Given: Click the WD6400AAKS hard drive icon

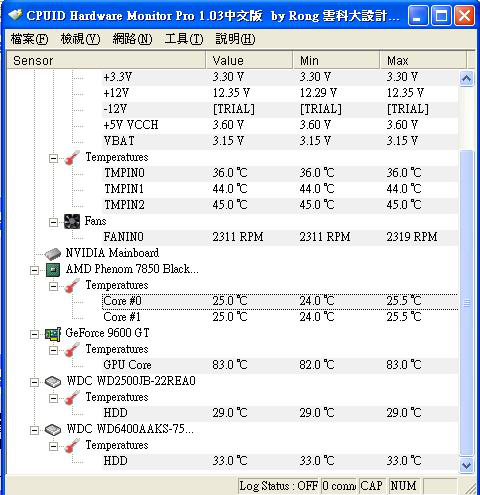Looking at the screenshot, I should pyautogui.click(x=53, y=430).
